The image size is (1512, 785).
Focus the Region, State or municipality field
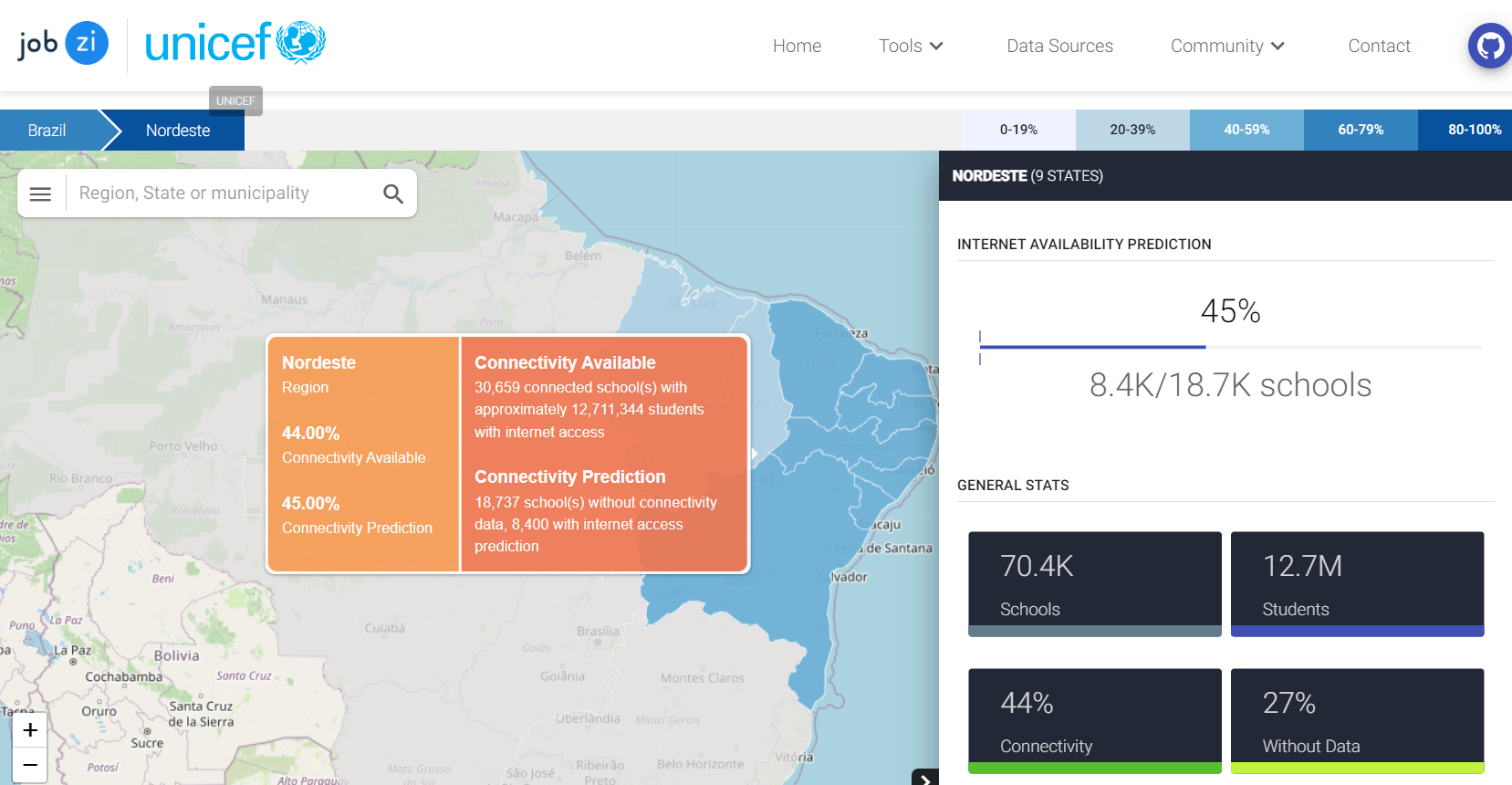224,194
